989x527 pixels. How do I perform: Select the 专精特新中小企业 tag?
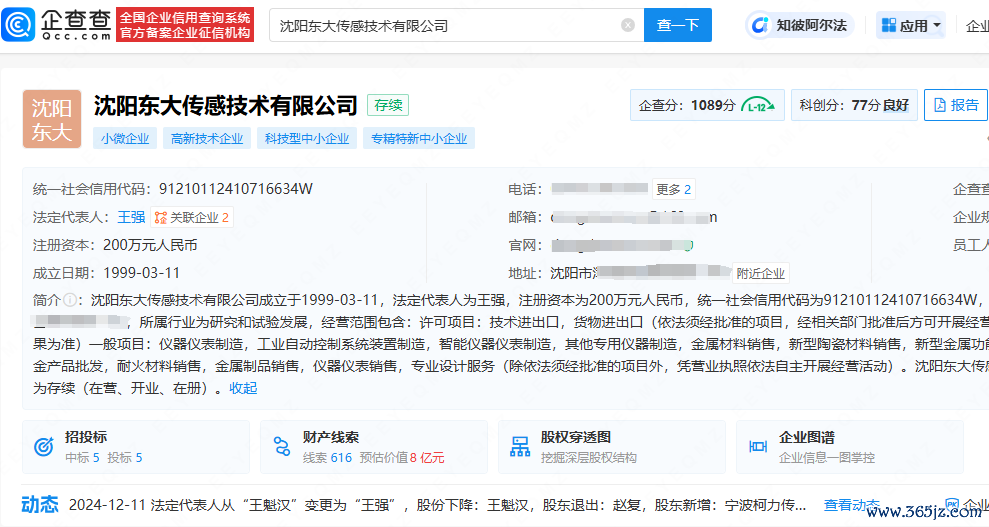tap(419, 139)
